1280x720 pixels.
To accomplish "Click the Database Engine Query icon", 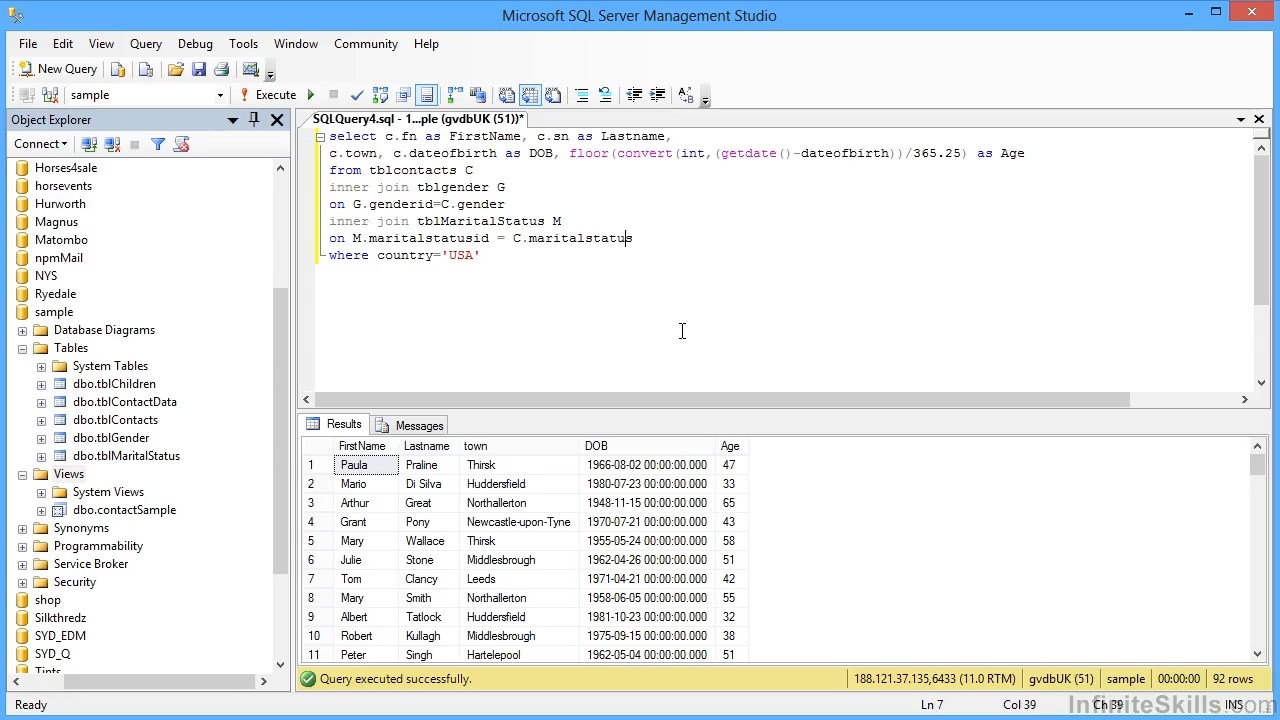I will click(118, 69).
